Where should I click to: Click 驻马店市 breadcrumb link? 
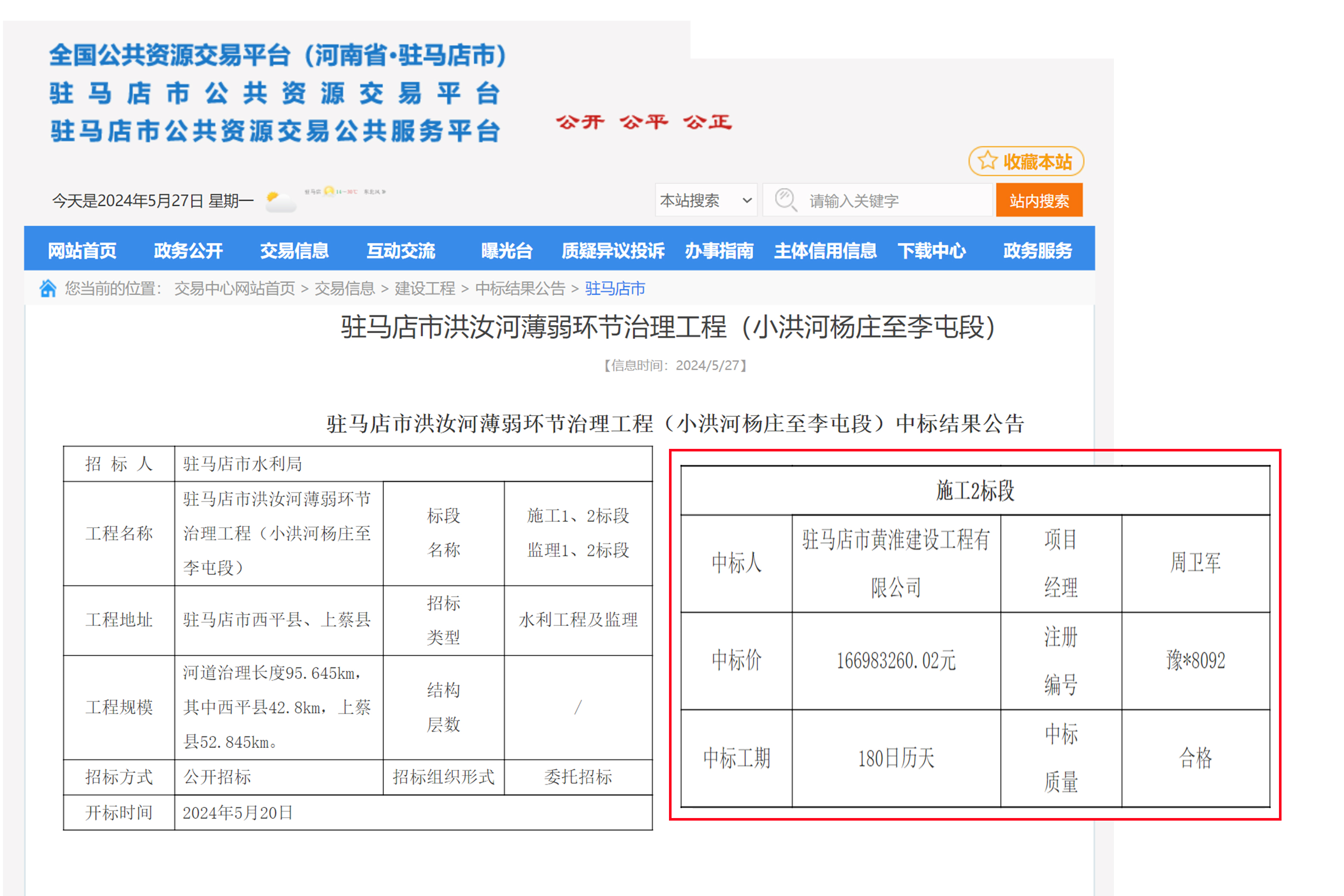615,289
